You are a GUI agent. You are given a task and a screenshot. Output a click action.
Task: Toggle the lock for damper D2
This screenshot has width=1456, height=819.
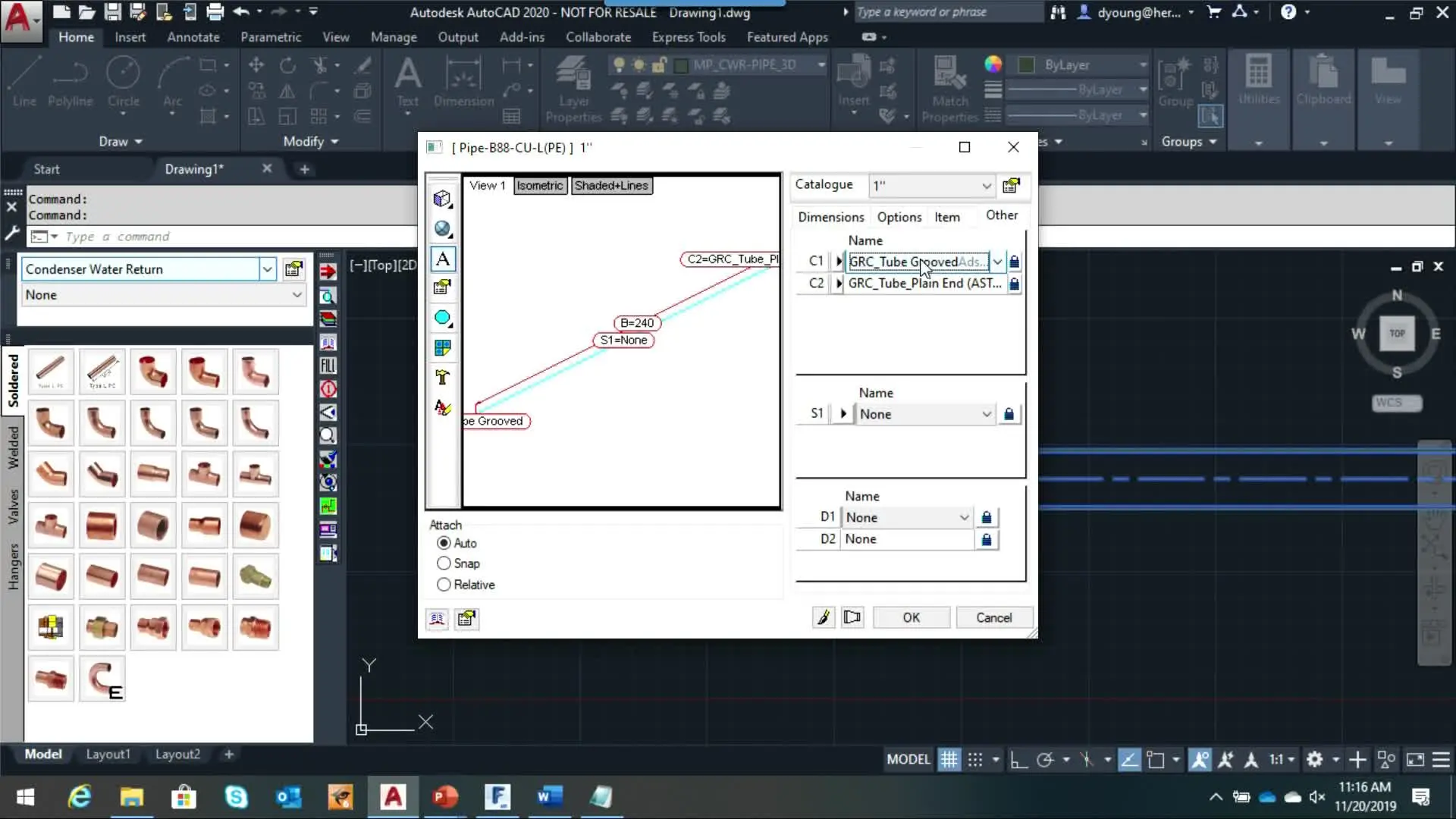986,539
